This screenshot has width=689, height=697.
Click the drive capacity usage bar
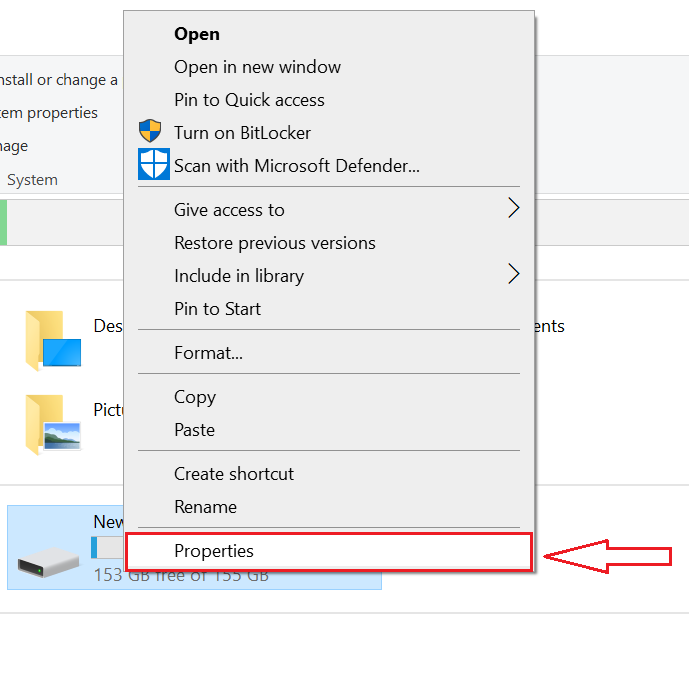click(107, 547)
